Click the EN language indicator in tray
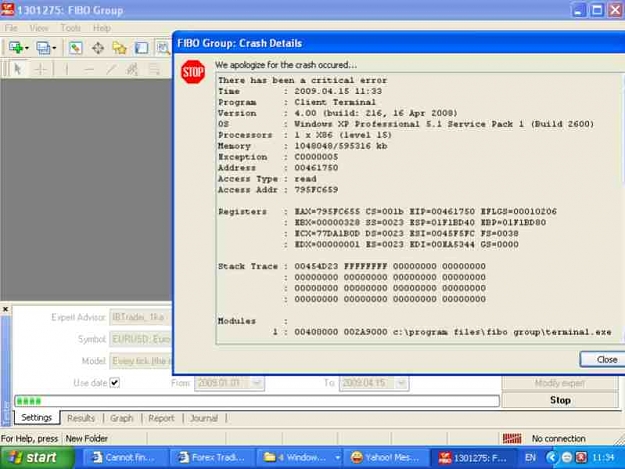This screenshot has width=625, height=469. coord(530,457)
